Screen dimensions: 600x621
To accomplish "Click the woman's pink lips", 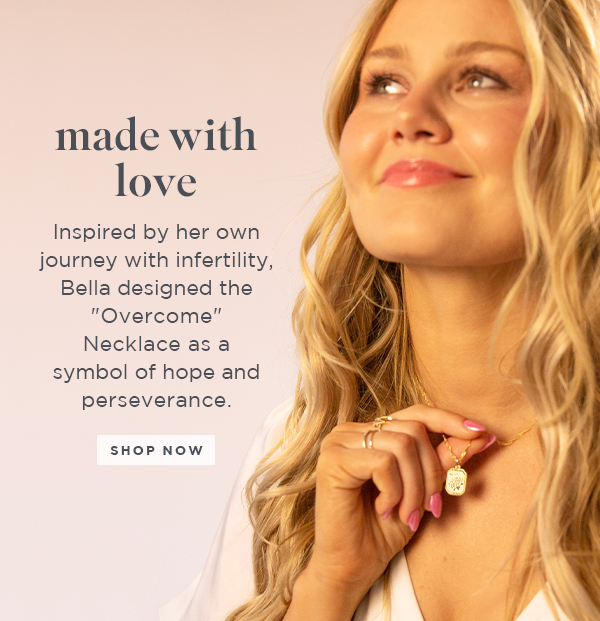I will [422, 173].
